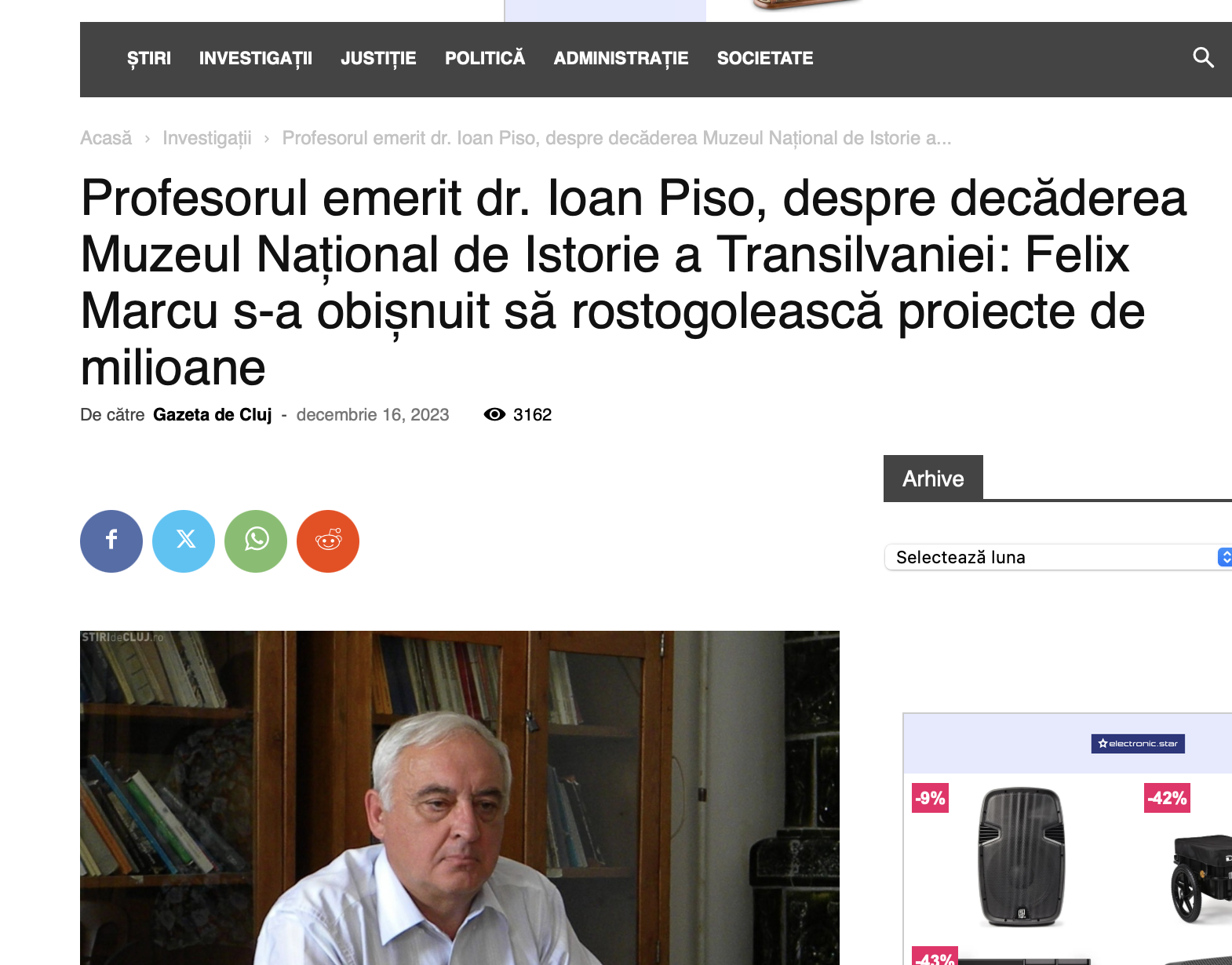Click the eye views counter icon
This screenshot has height=965, width=1232.
coord(494,415)
